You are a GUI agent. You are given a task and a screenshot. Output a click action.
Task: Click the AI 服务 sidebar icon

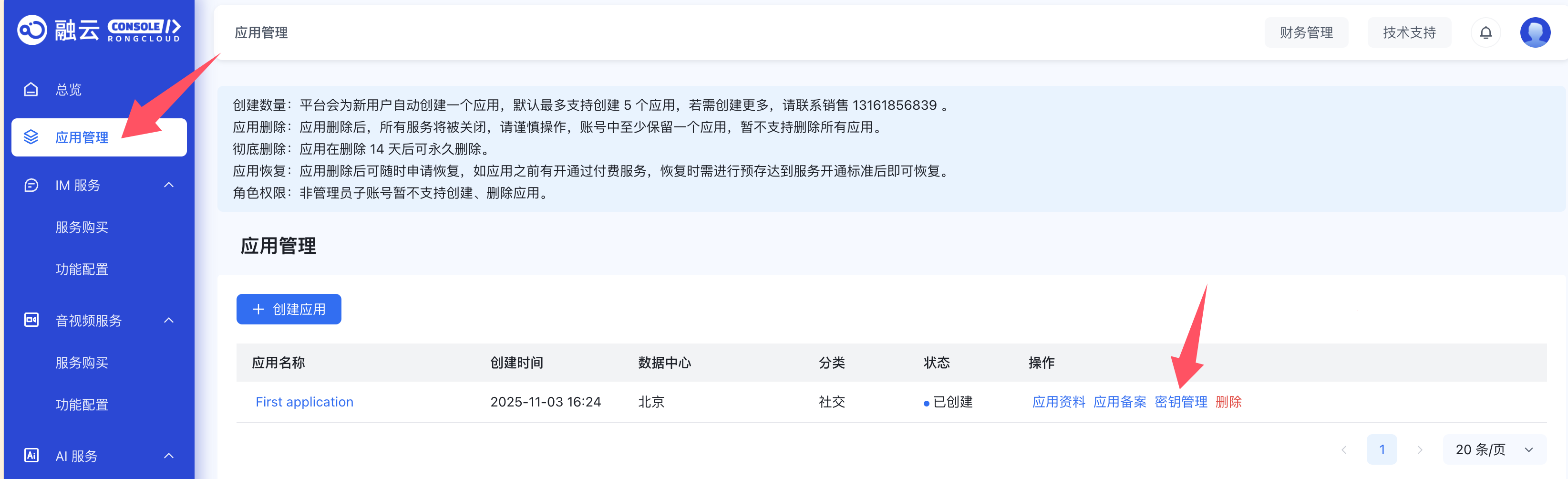[31, 456]
